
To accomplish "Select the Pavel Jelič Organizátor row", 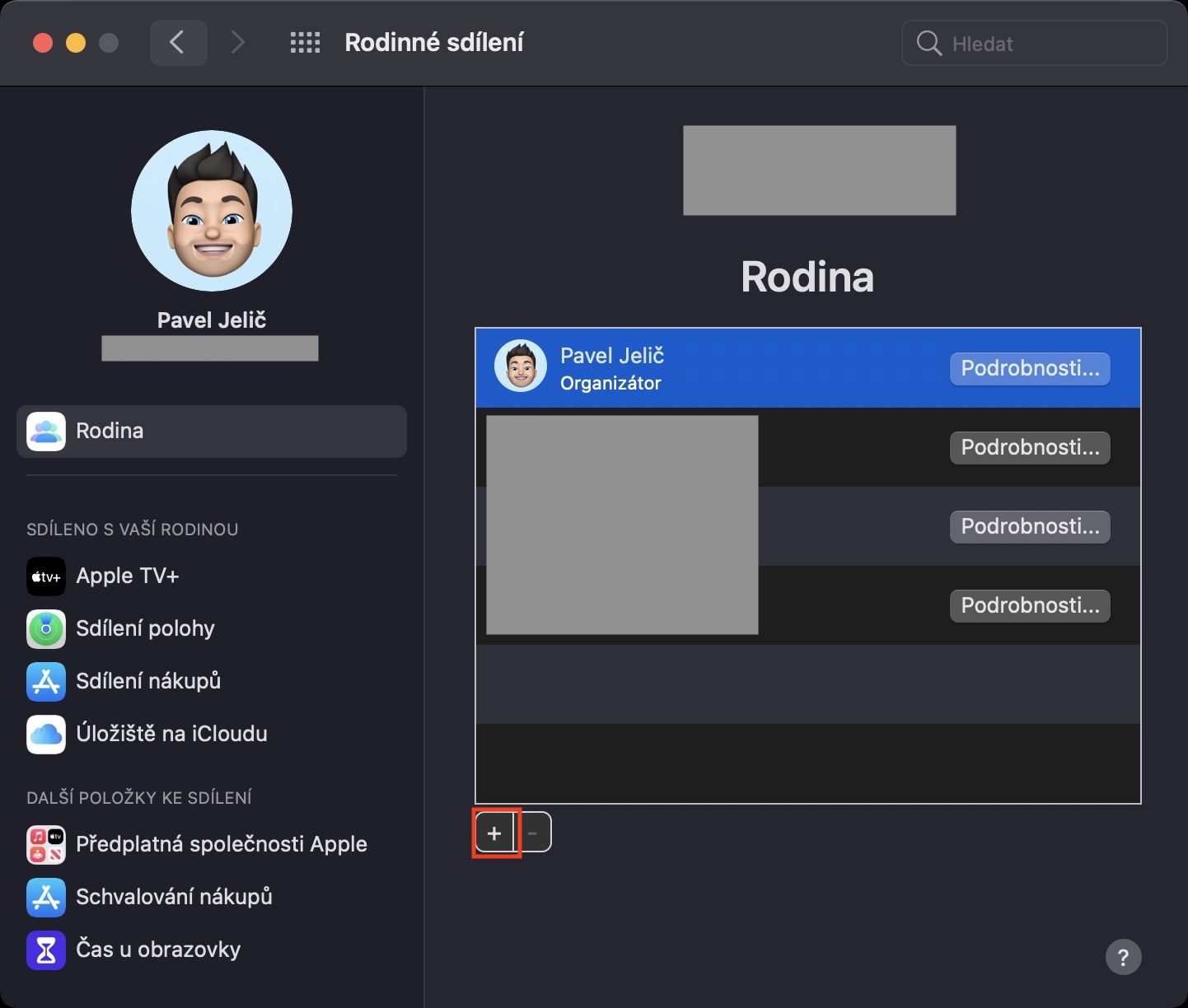I will click(x=808, y=368).
